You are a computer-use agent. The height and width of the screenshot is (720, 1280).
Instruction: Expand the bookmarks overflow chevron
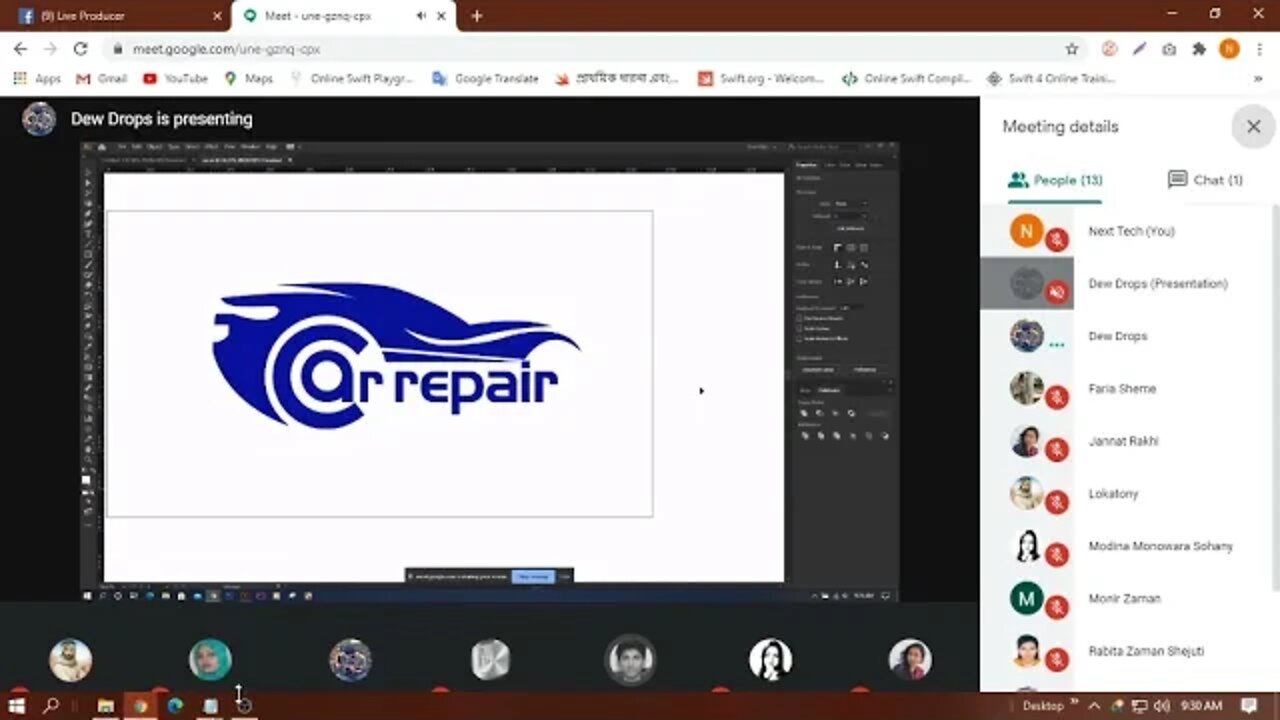1258,78
